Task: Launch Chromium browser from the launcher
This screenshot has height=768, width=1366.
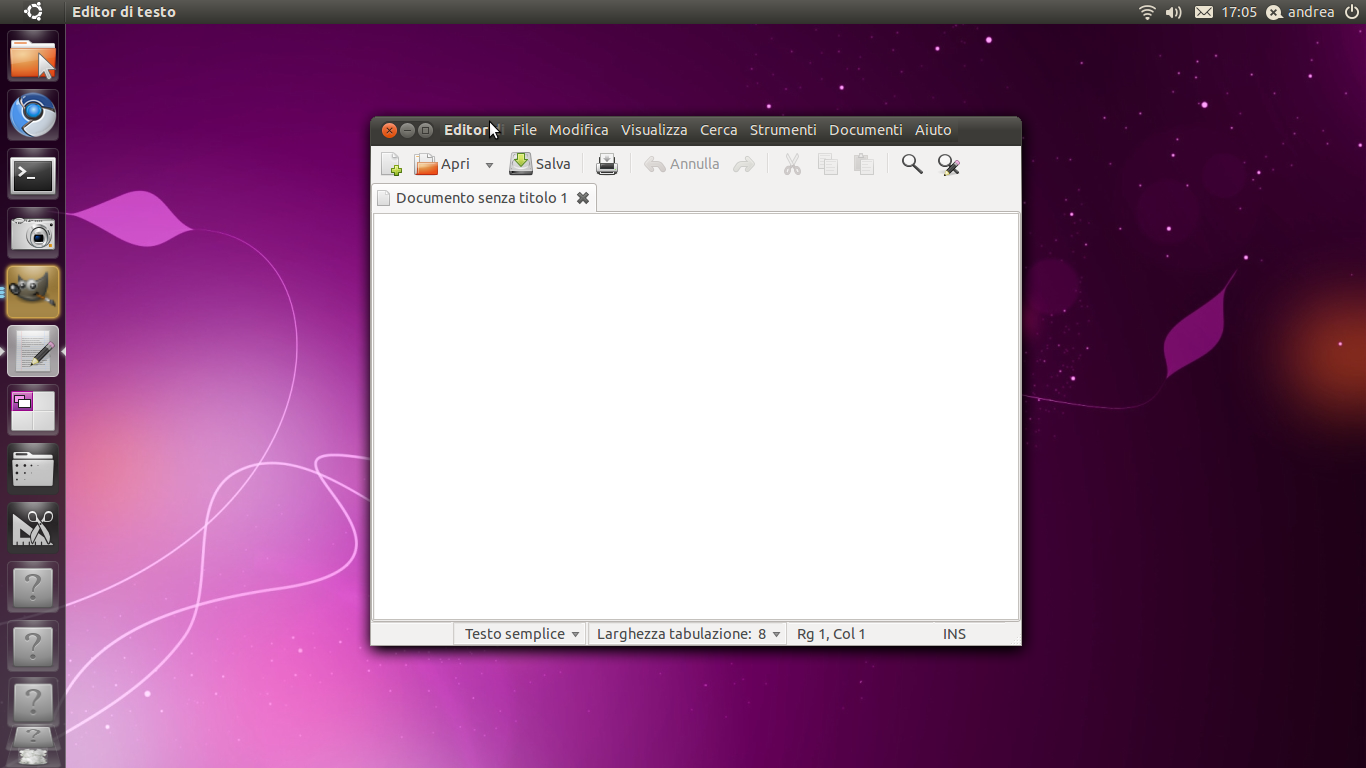Action: click(33, 116)
